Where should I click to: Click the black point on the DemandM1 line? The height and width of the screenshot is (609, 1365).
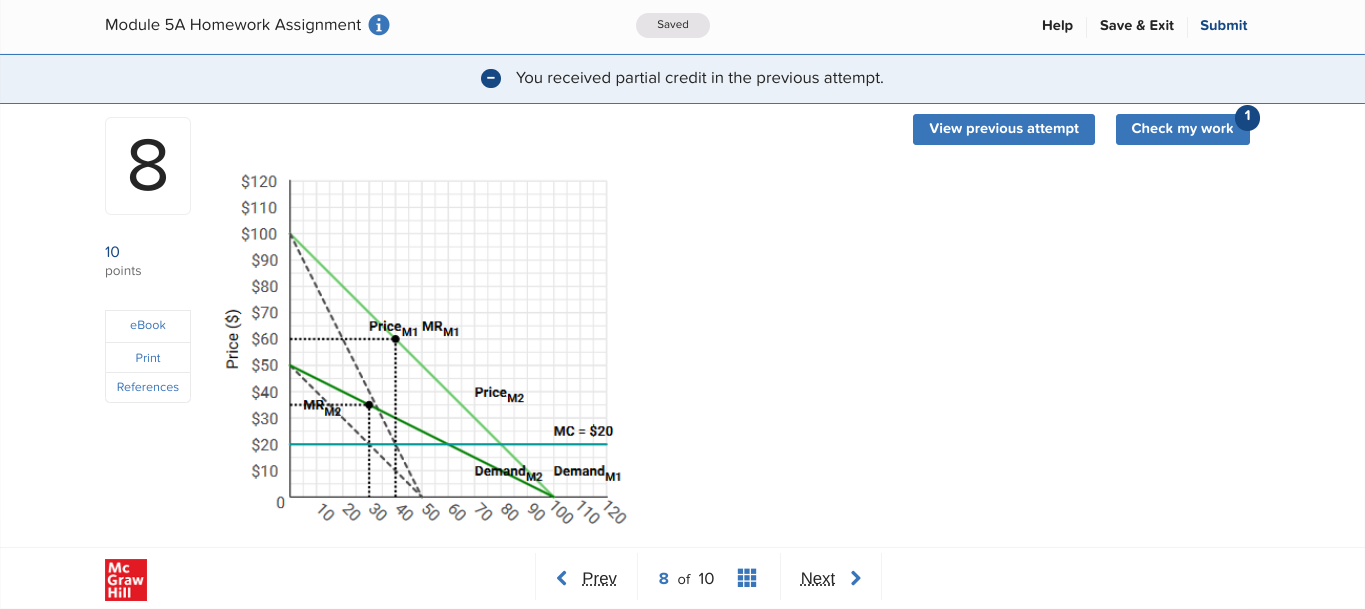pos(395,339)
